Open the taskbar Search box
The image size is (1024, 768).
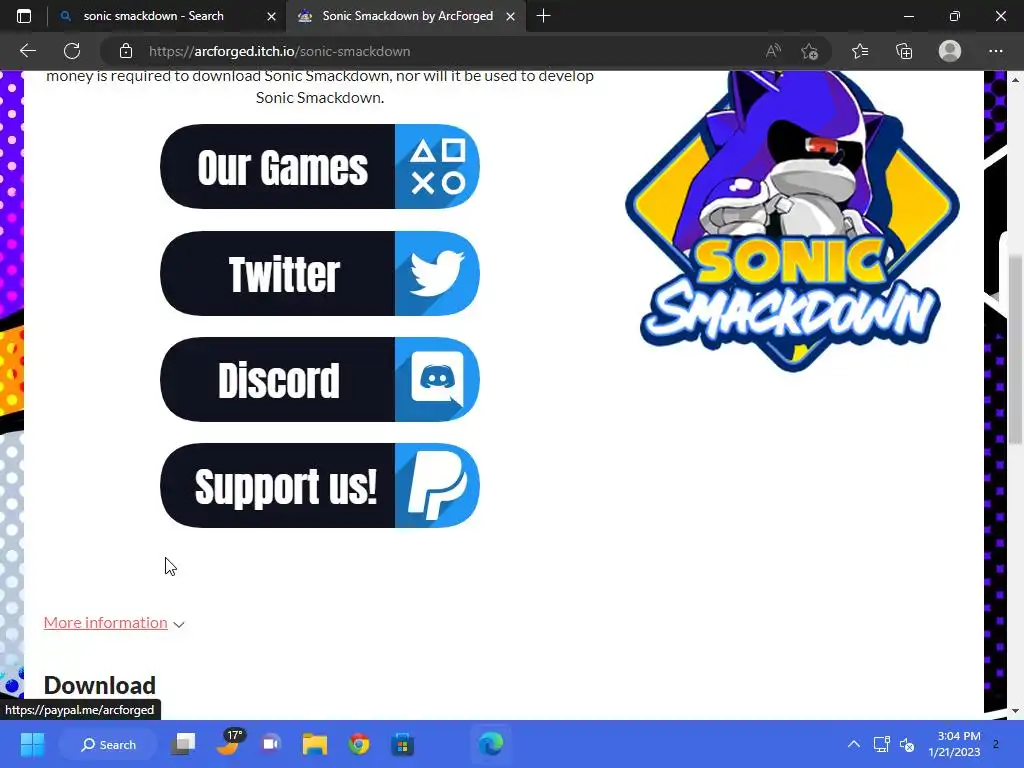pyautogui.click(x=108, y=744)
